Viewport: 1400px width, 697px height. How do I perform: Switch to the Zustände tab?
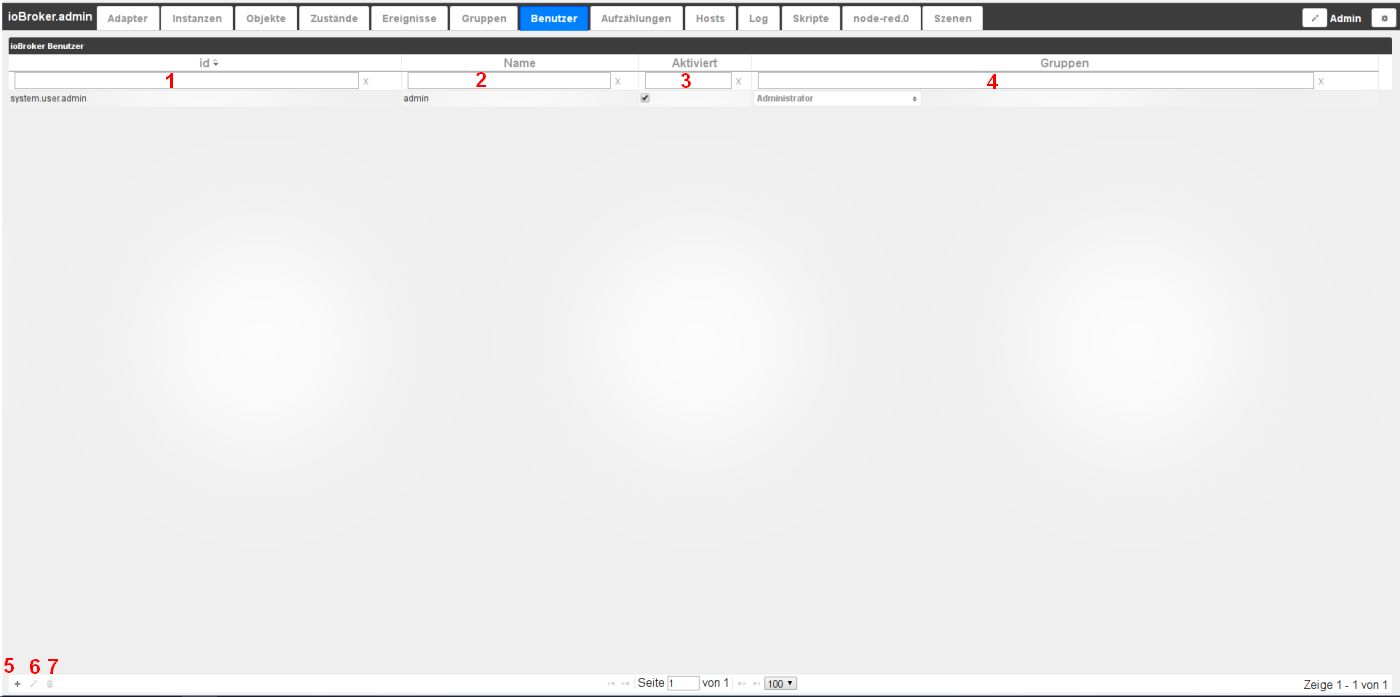pos(334,18)
